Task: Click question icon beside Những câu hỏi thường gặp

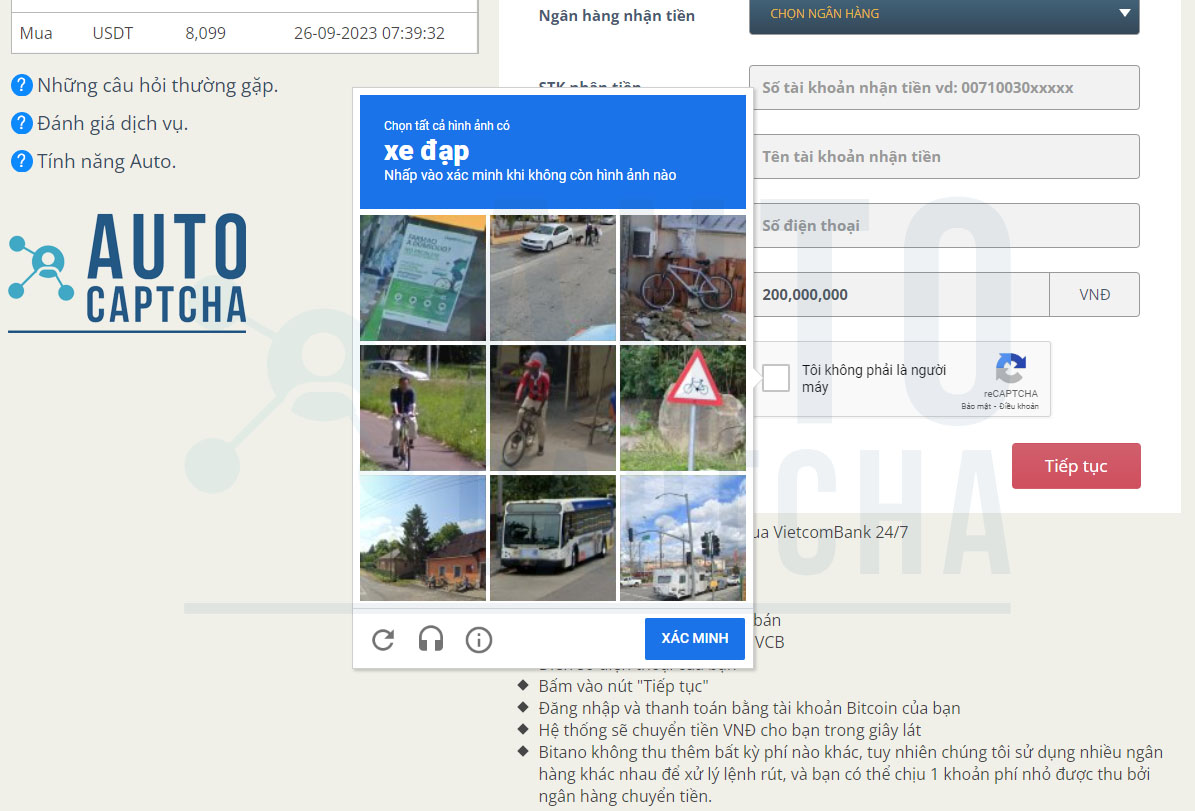Action: point(21,85)
